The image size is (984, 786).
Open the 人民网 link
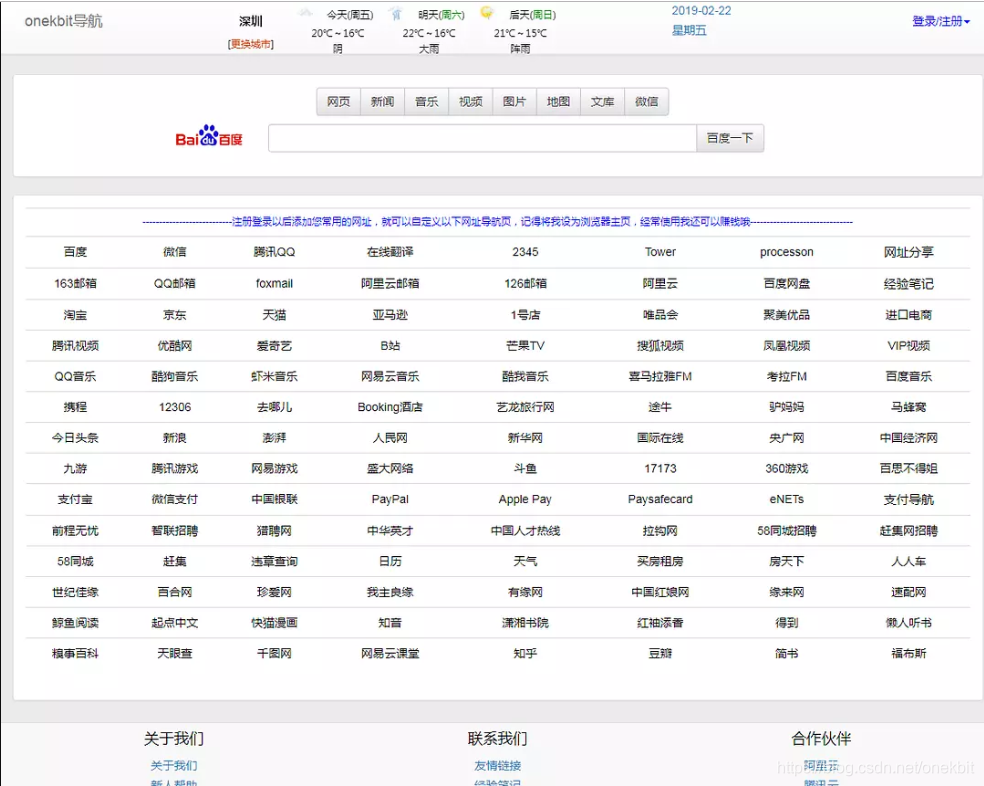[390, 438]
